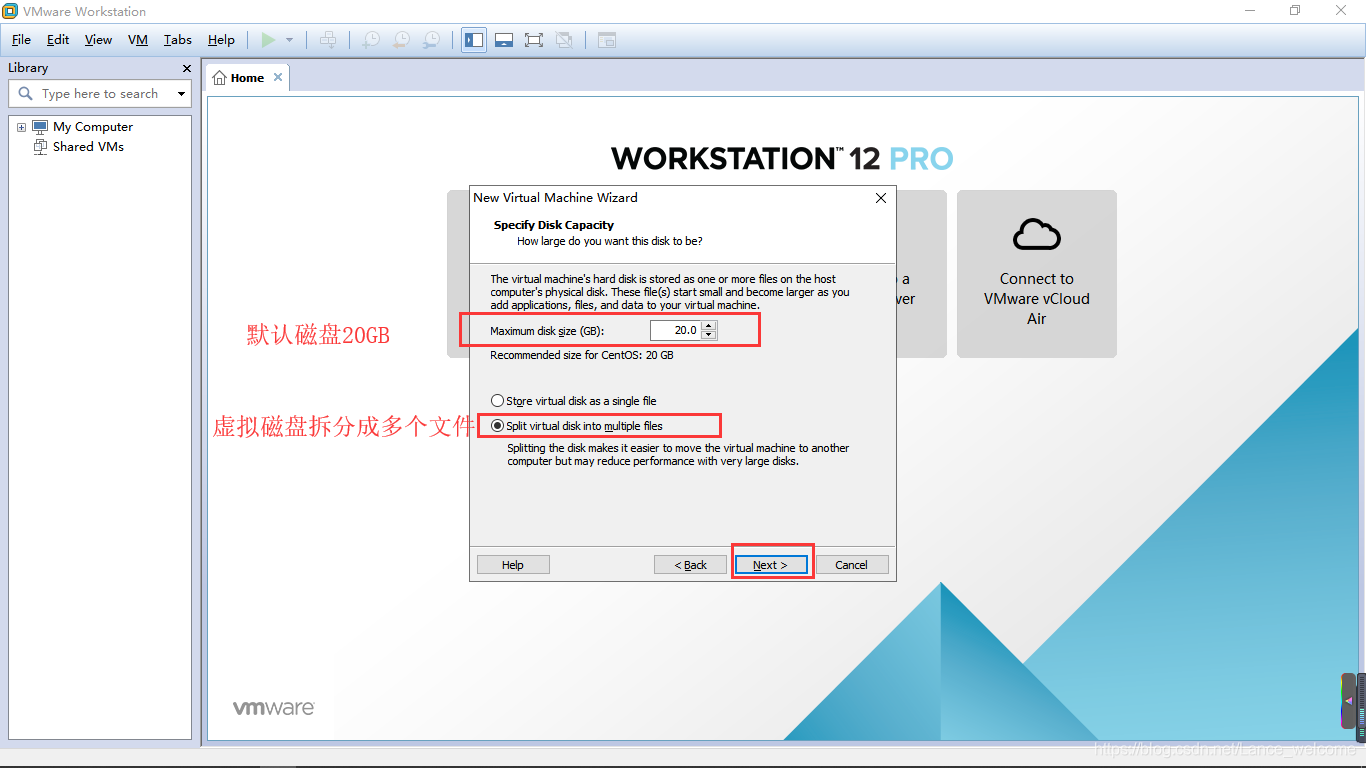Click the 'Library' panel title
The image size is (1366, 768).
28,68
